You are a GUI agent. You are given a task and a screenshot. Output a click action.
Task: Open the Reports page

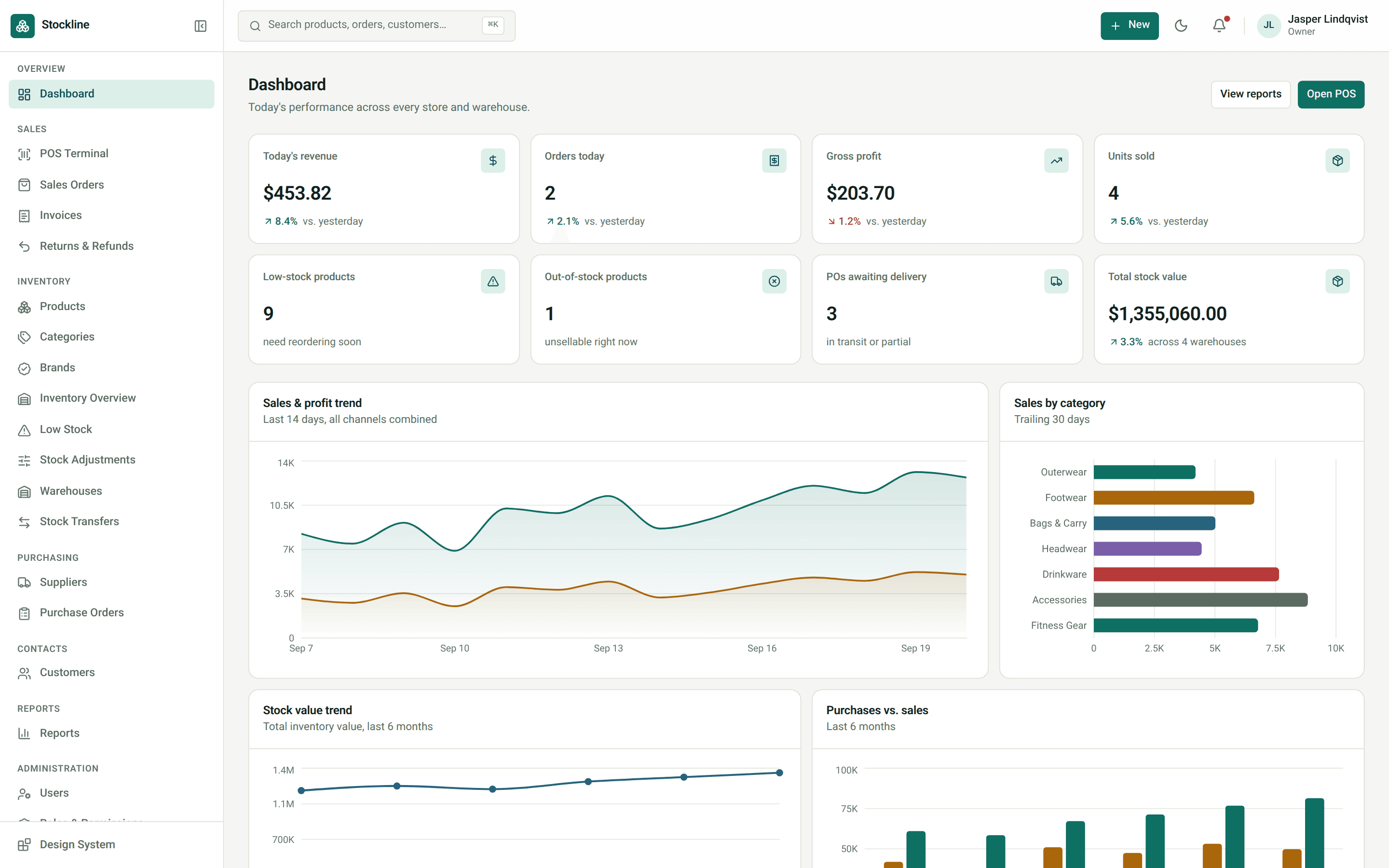(x=111, y=733)
